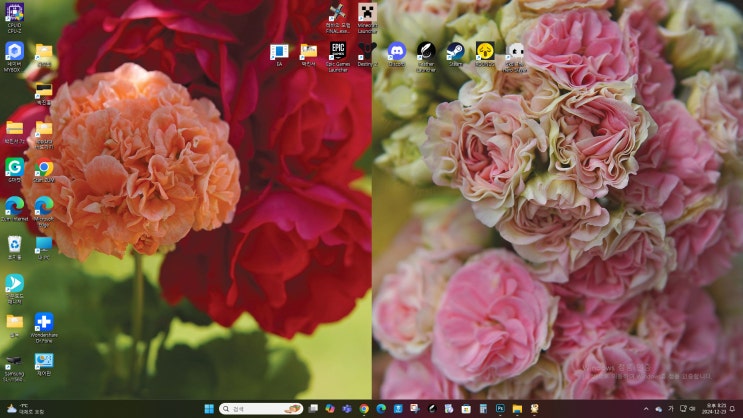
Task: Show hidden system tray icons
Action: pyautogui.click(x=646, y=409)
